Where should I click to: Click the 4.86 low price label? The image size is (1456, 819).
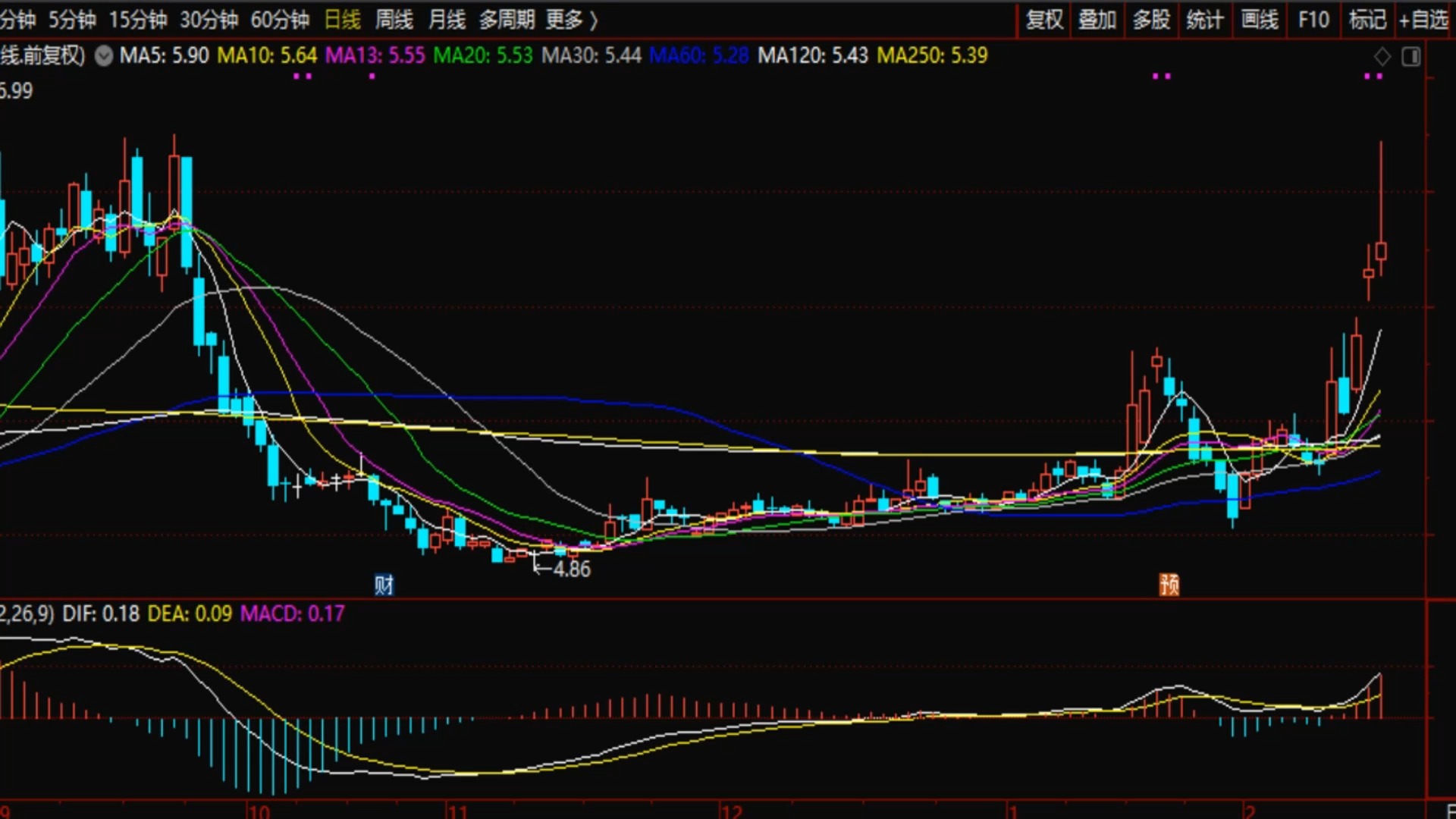pyautogui.click(x=572, y=569)
